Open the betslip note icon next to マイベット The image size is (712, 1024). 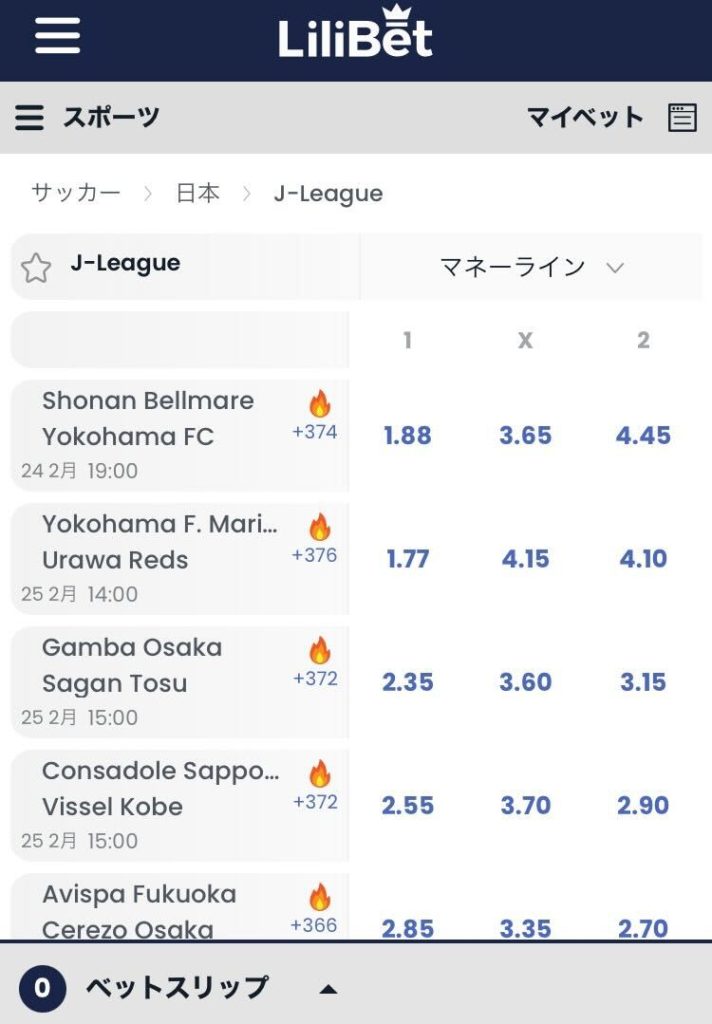(683, 117)
